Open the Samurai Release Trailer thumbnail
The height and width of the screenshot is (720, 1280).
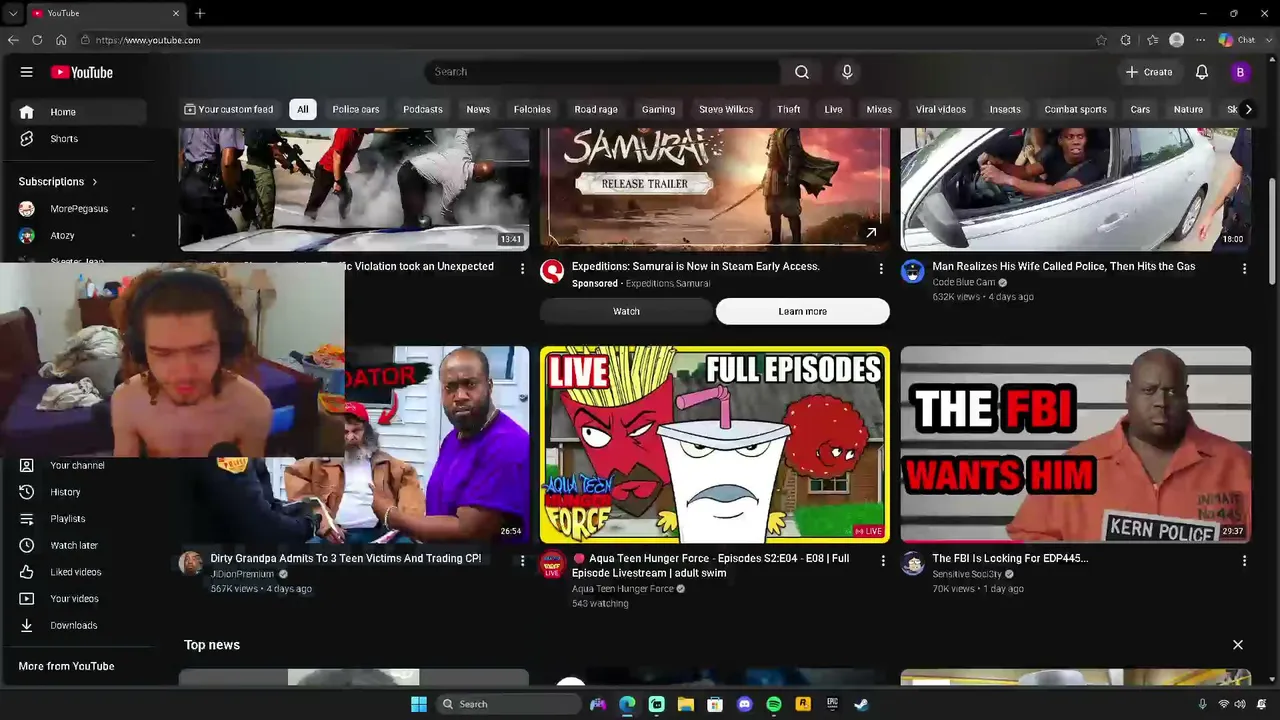click(715, 189)
